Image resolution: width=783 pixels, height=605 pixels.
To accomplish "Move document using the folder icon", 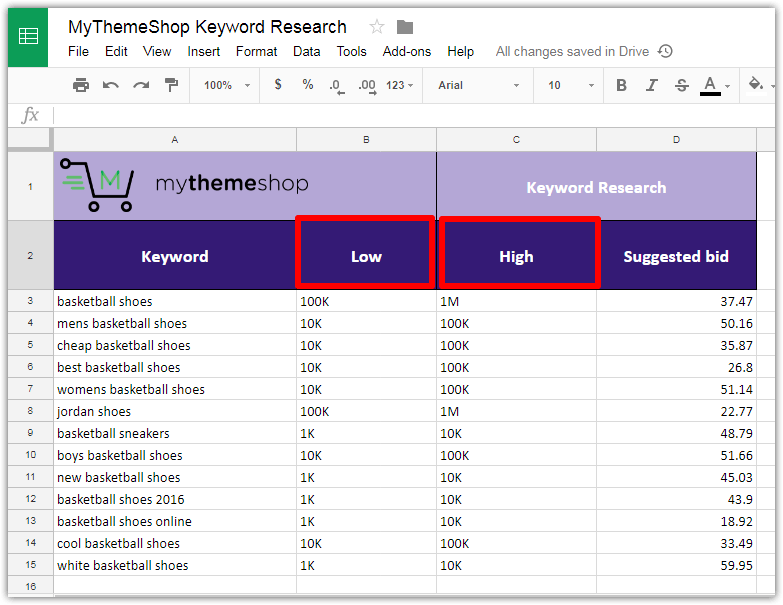I will [x=405, y=26].
